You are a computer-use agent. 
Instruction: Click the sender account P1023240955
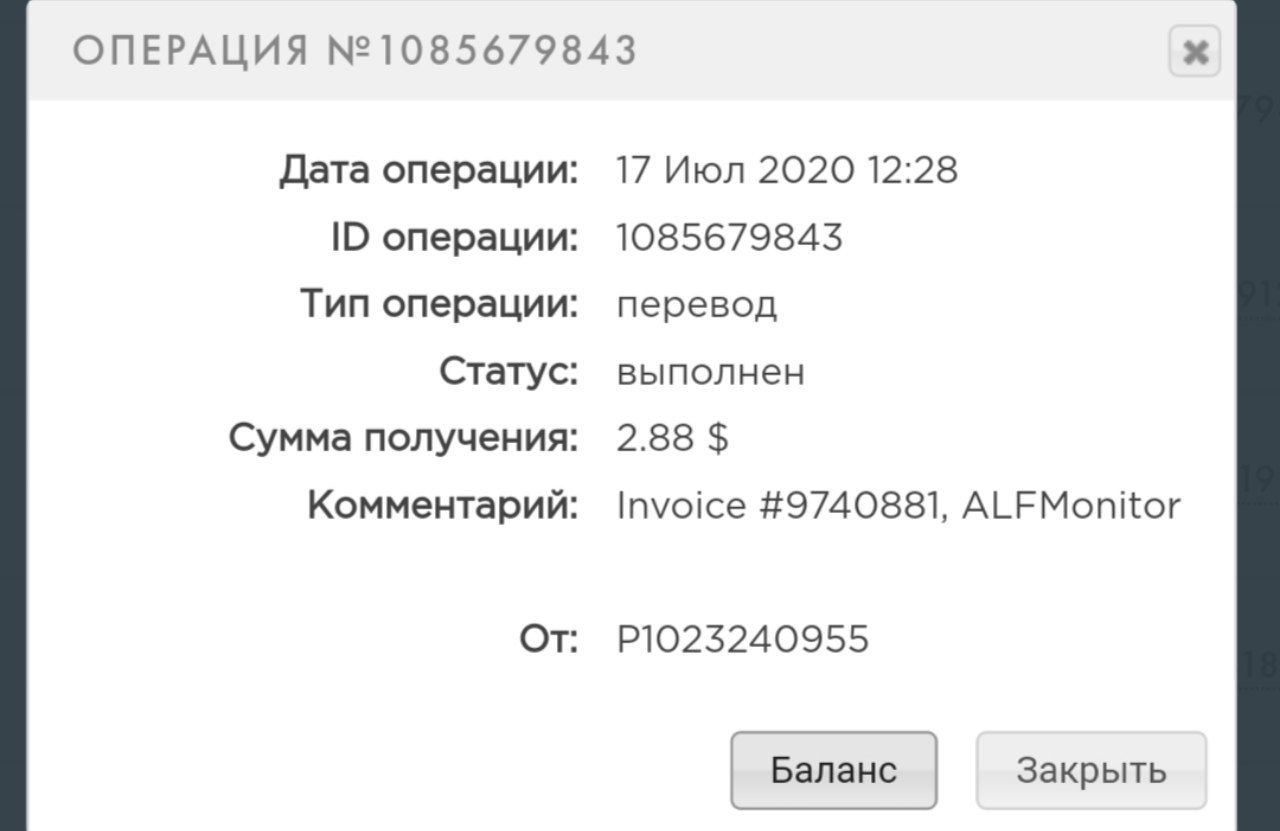coord(743,639)
